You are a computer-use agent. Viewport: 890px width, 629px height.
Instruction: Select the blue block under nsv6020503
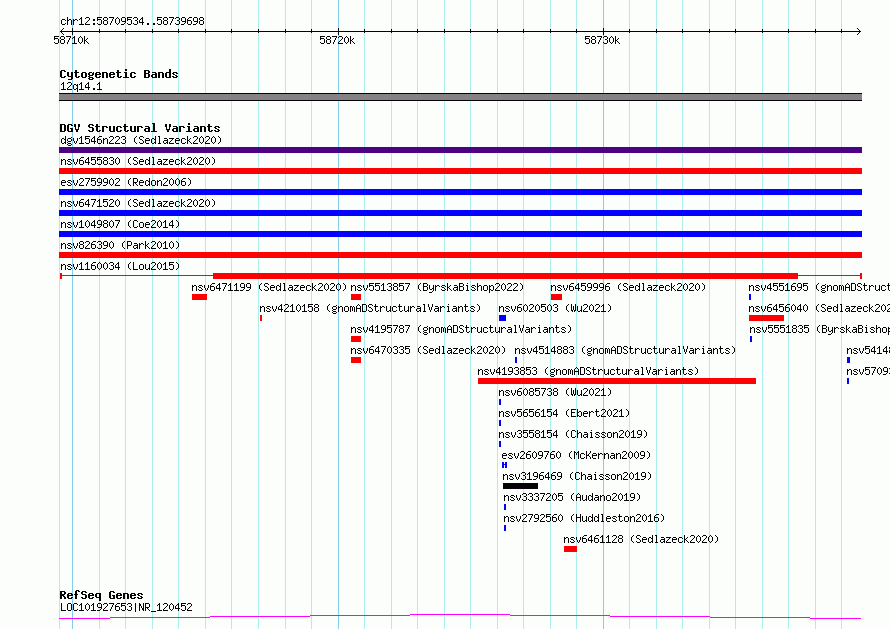pos(502,318)
